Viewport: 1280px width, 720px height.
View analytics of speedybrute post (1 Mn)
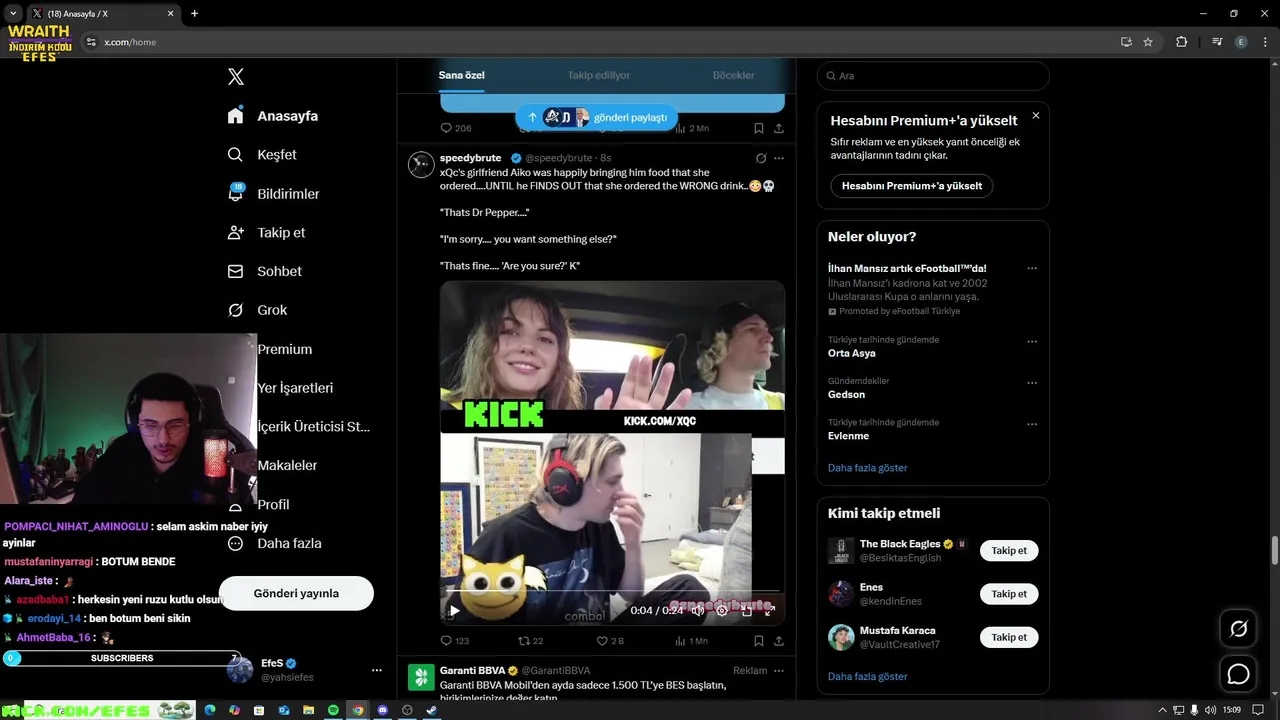692,641
